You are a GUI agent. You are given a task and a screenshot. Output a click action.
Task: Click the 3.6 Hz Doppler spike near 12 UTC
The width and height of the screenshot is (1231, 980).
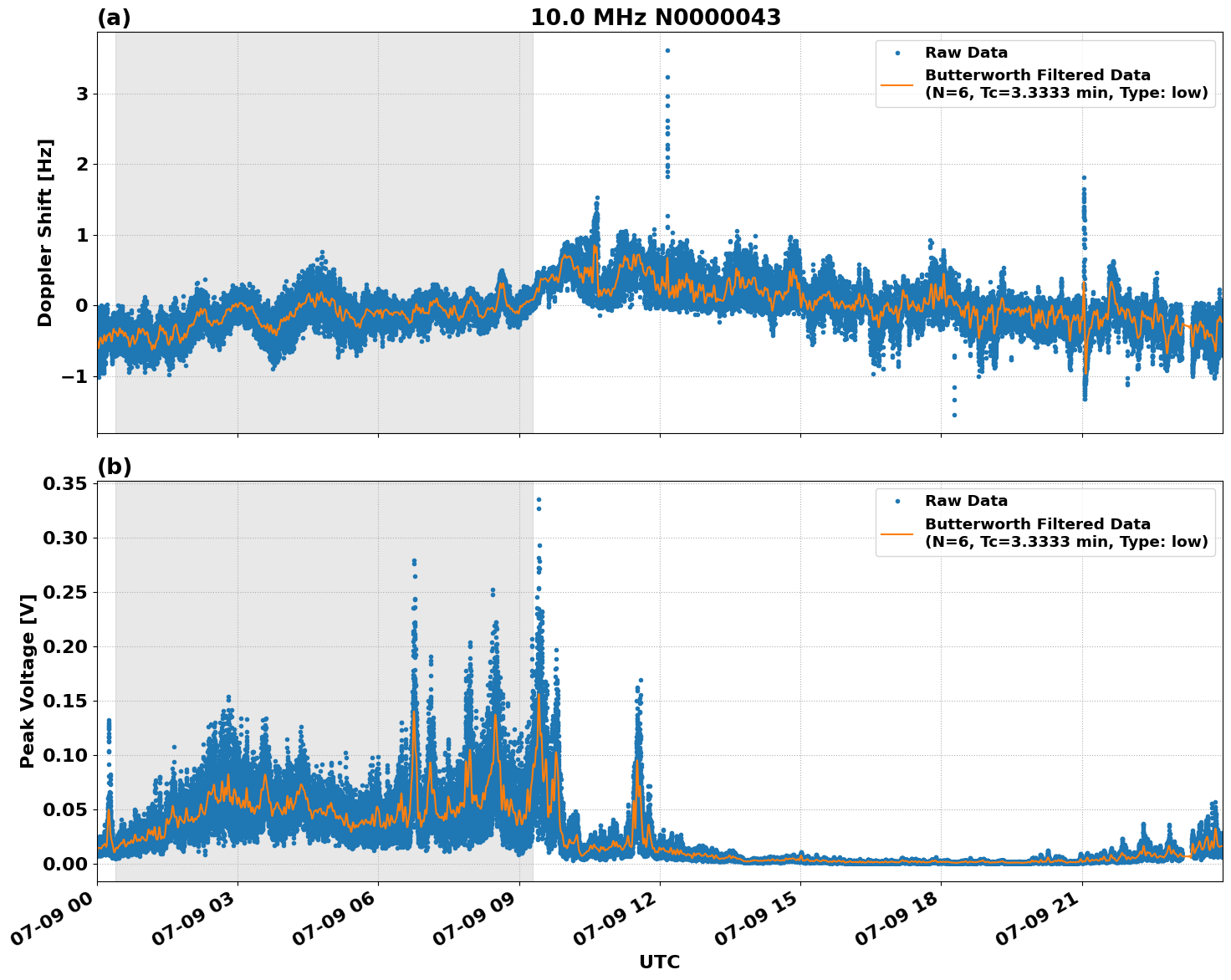tap(667, 48)
